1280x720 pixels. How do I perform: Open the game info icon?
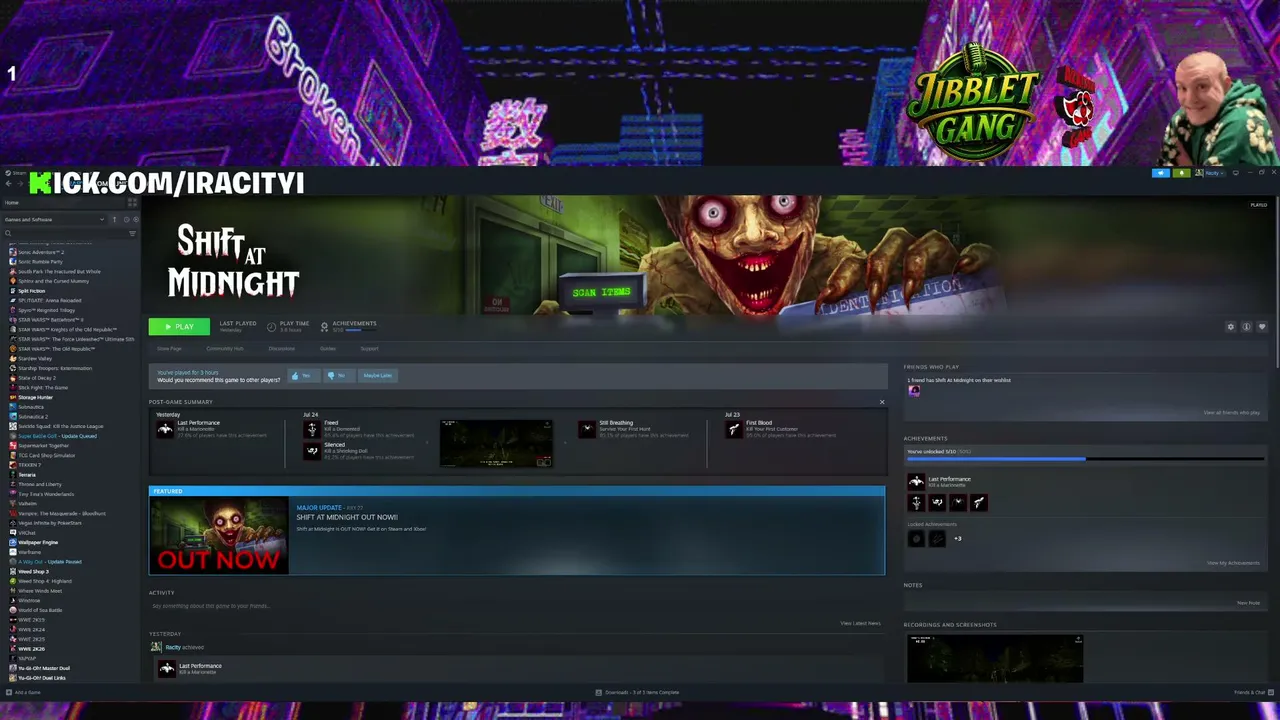pyautogui.click(x=1246, y=327)
